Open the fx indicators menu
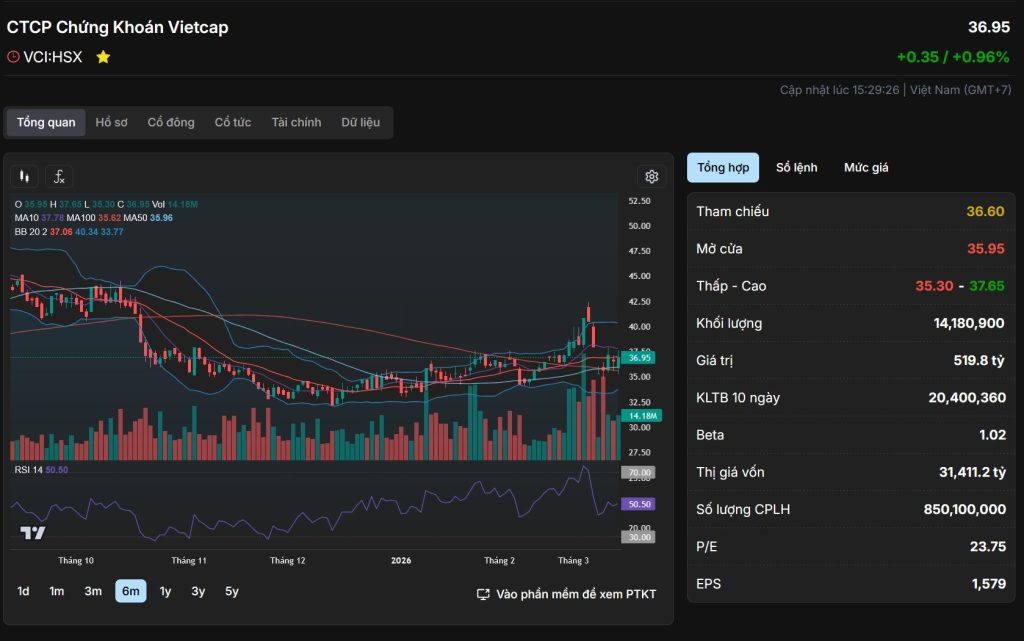Viewport: 1024px width, 641px height. (x=59, y=177)
